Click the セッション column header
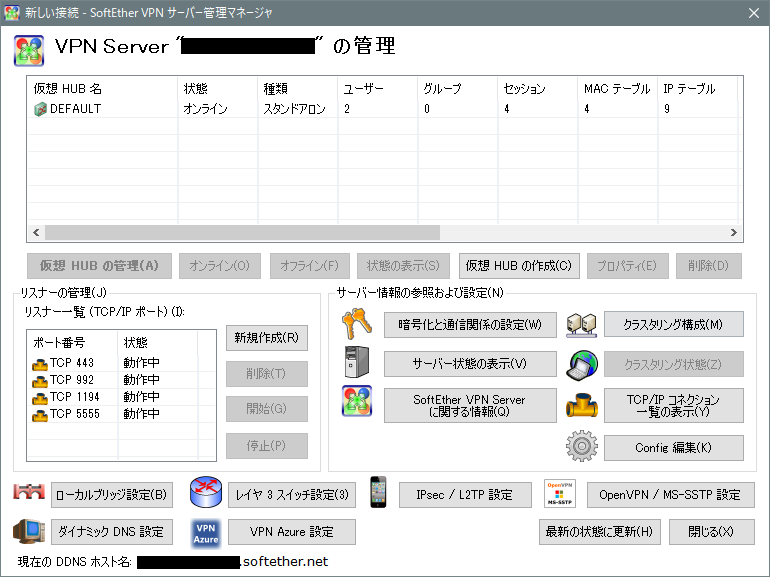This screenshot has width=770, height=577. click(x=538, y=89)
